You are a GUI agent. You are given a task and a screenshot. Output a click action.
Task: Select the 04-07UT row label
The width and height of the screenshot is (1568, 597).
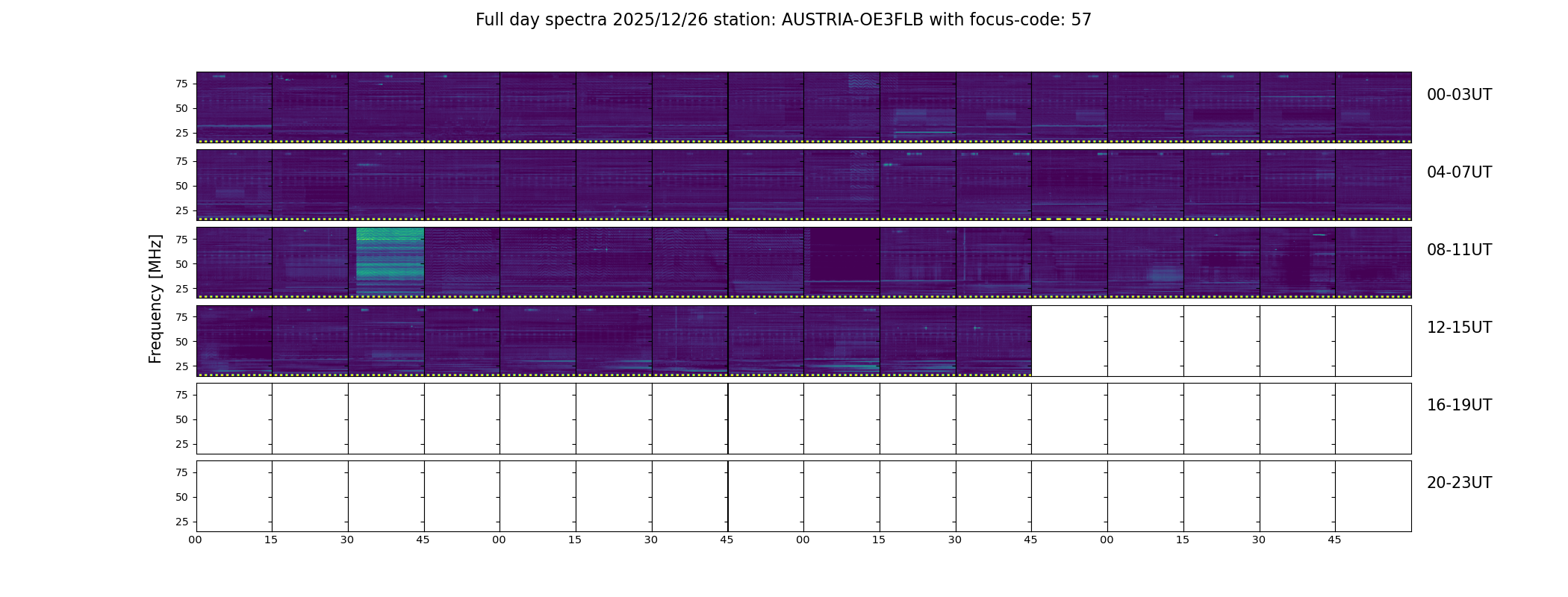tap(1459, 172)
